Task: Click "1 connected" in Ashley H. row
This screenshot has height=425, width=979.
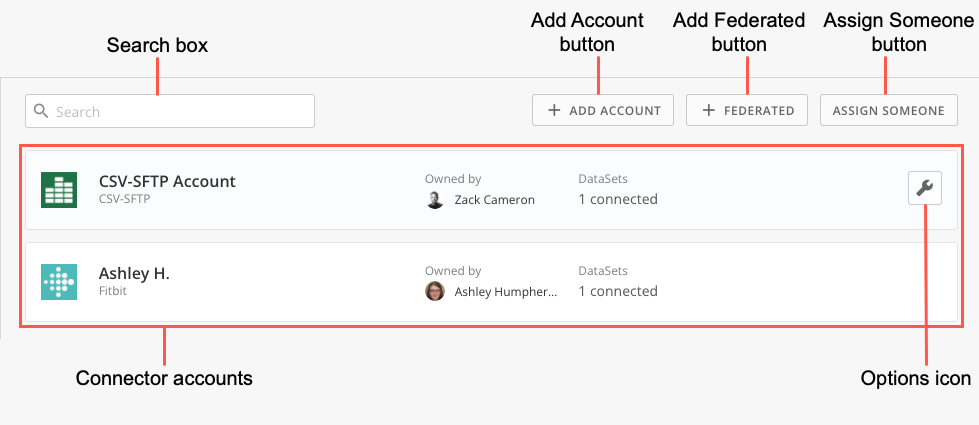Action: click(x=618, y=291)
